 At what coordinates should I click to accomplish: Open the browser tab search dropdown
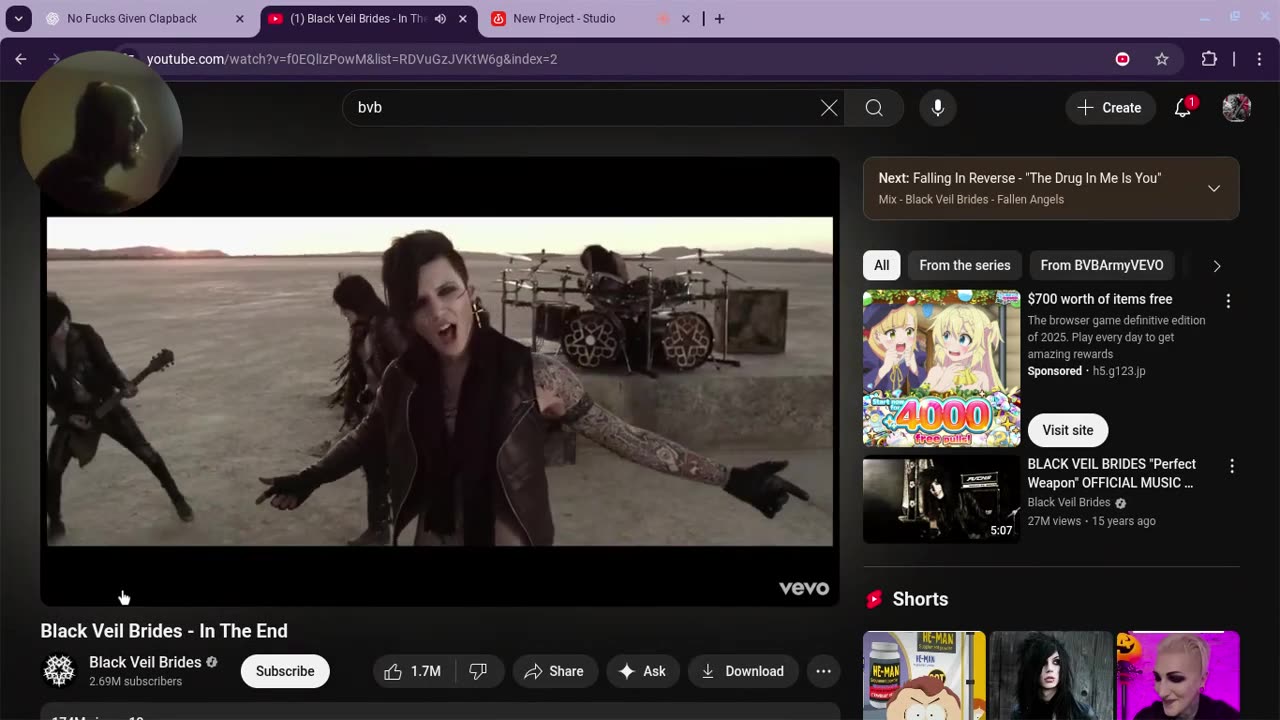pyautogui.click(x=18, y=18)
